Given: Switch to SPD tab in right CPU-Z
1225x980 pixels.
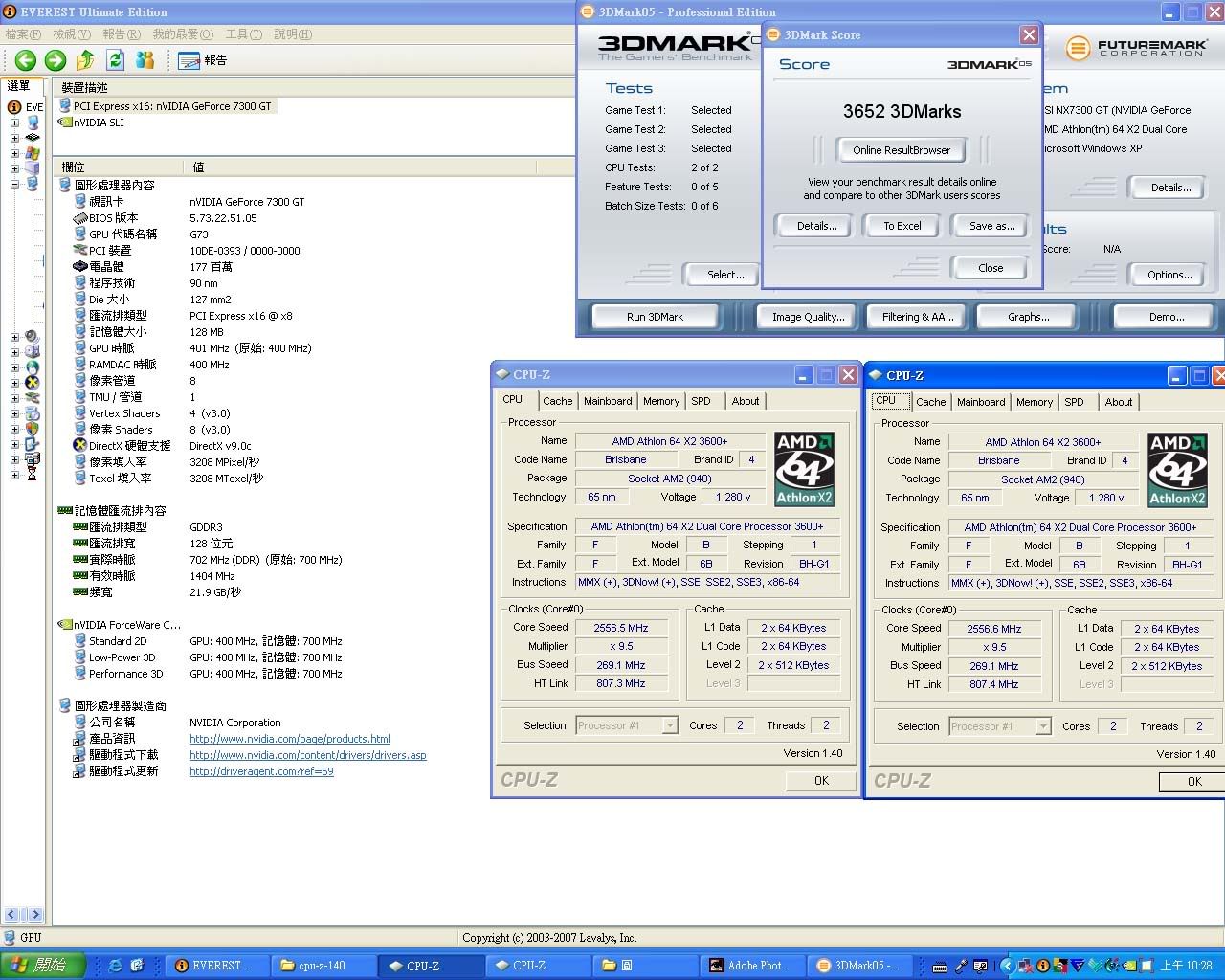Looking at the screenshot, I should click(1075, 402).
